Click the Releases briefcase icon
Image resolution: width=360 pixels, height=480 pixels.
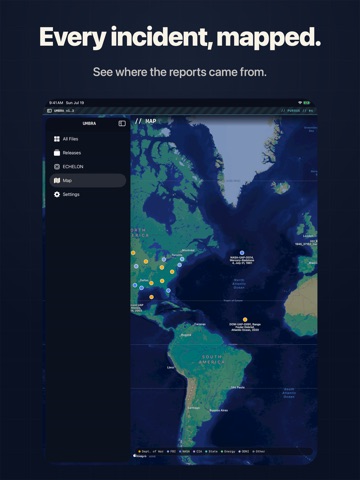57,153
